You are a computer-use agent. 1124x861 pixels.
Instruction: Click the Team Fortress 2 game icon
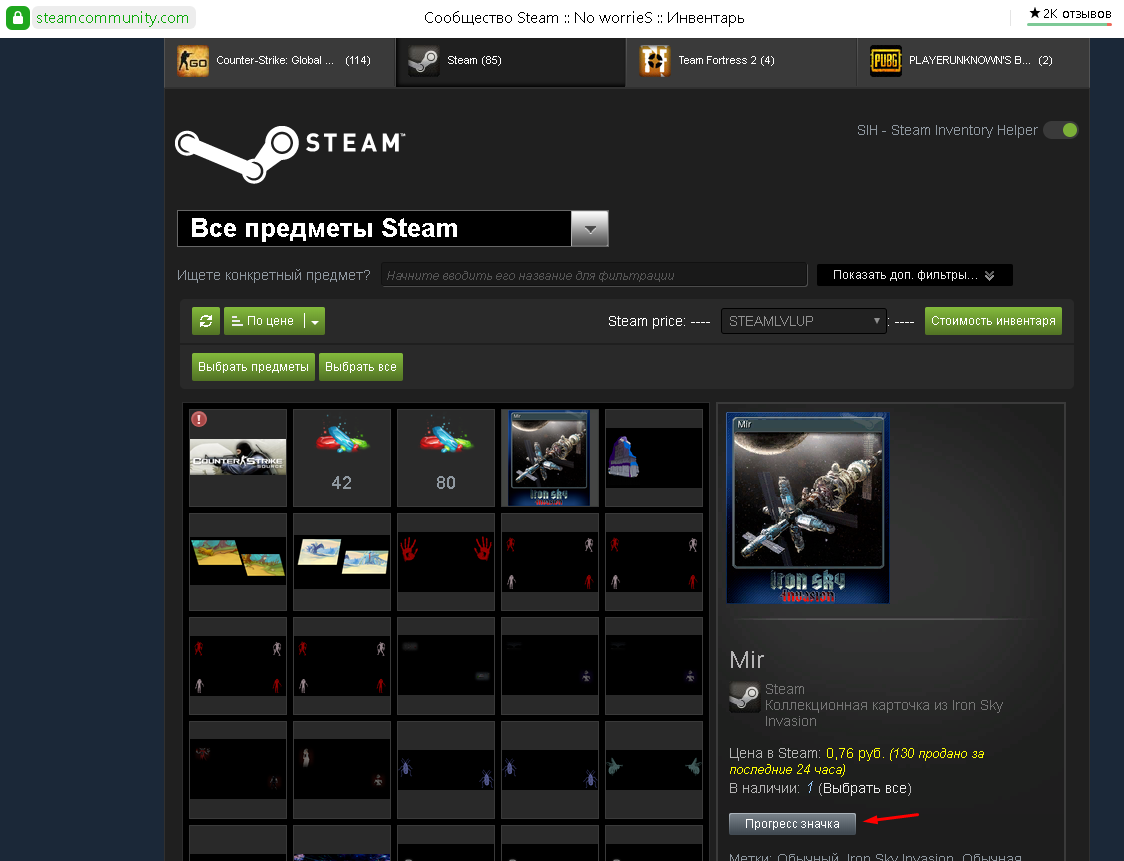click(x=654, y=61)
